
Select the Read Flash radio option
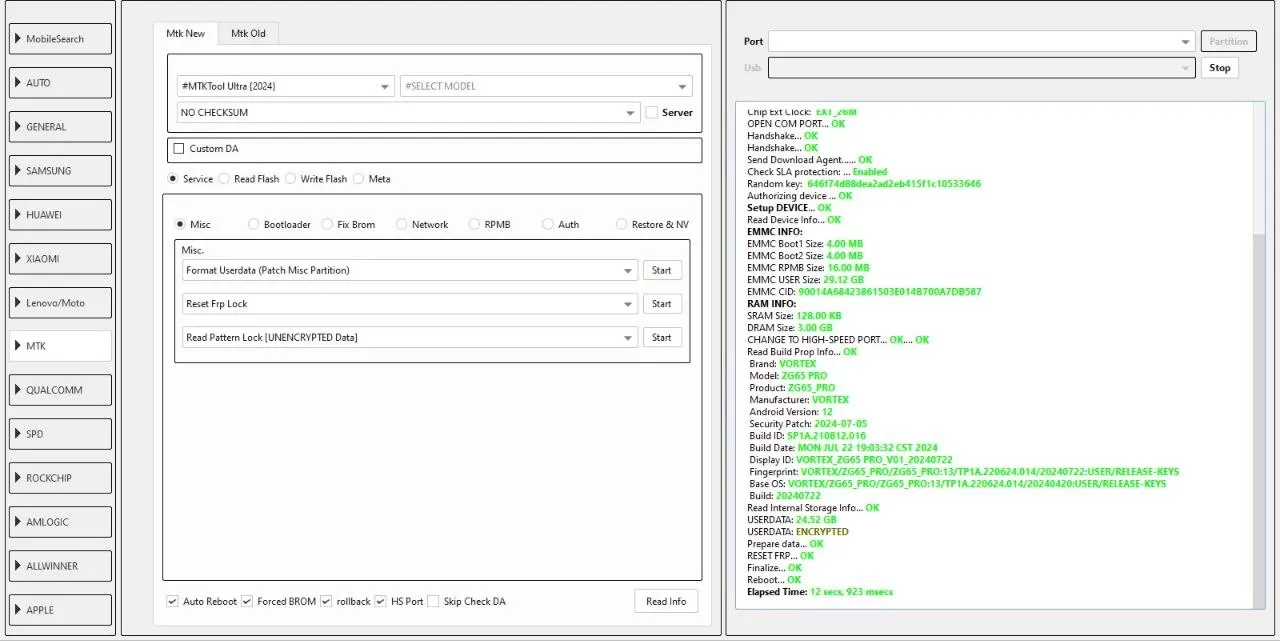224,179
